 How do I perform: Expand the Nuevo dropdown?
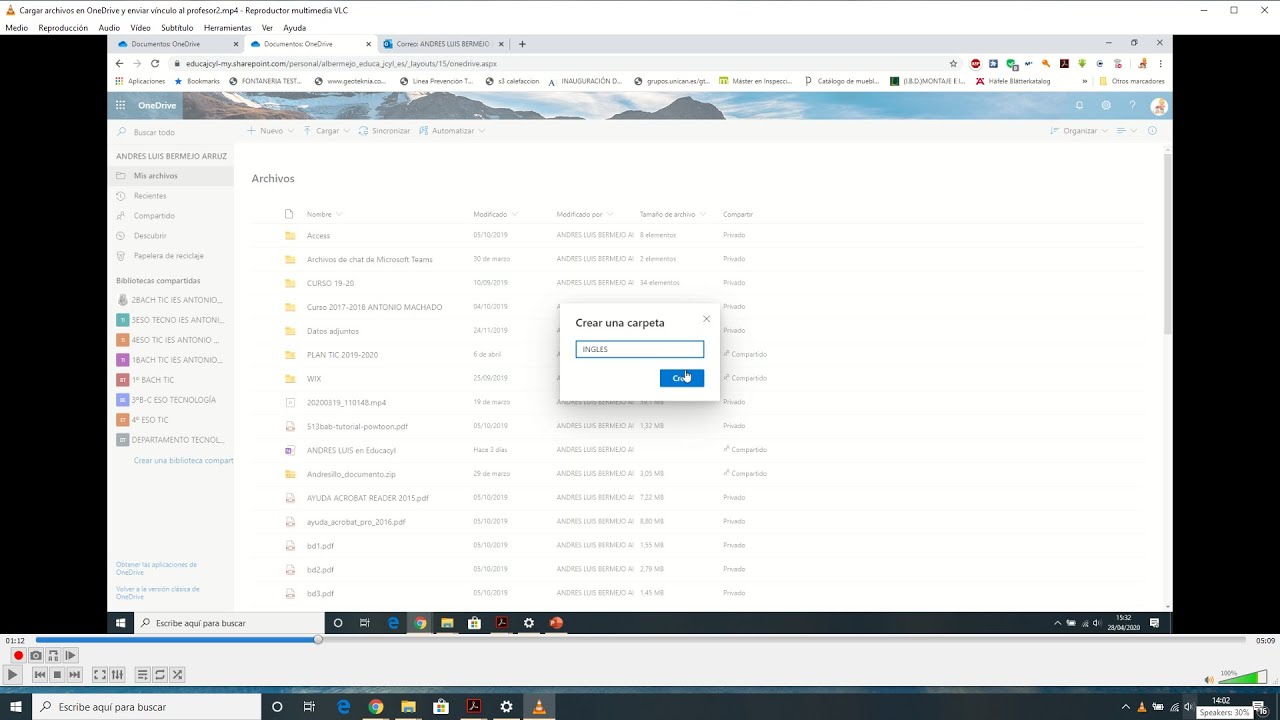coord(270,131)
